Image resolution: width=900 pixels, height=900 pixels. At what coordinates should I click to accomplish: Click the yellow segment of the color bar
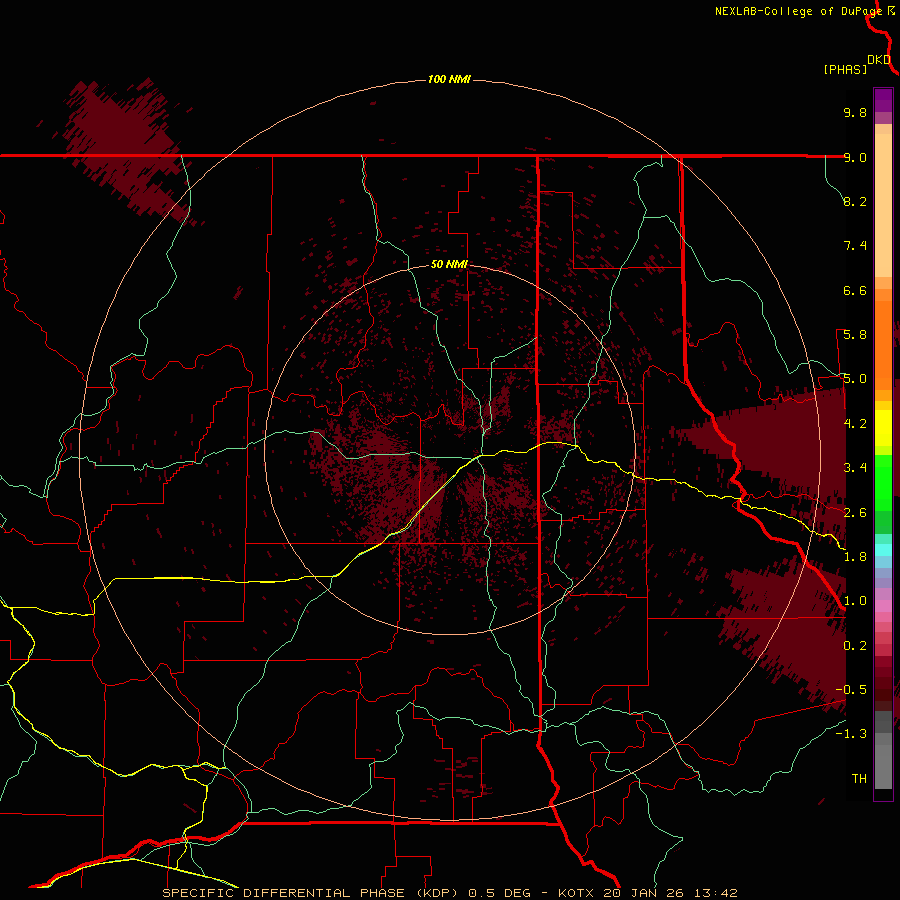point(883,428)
